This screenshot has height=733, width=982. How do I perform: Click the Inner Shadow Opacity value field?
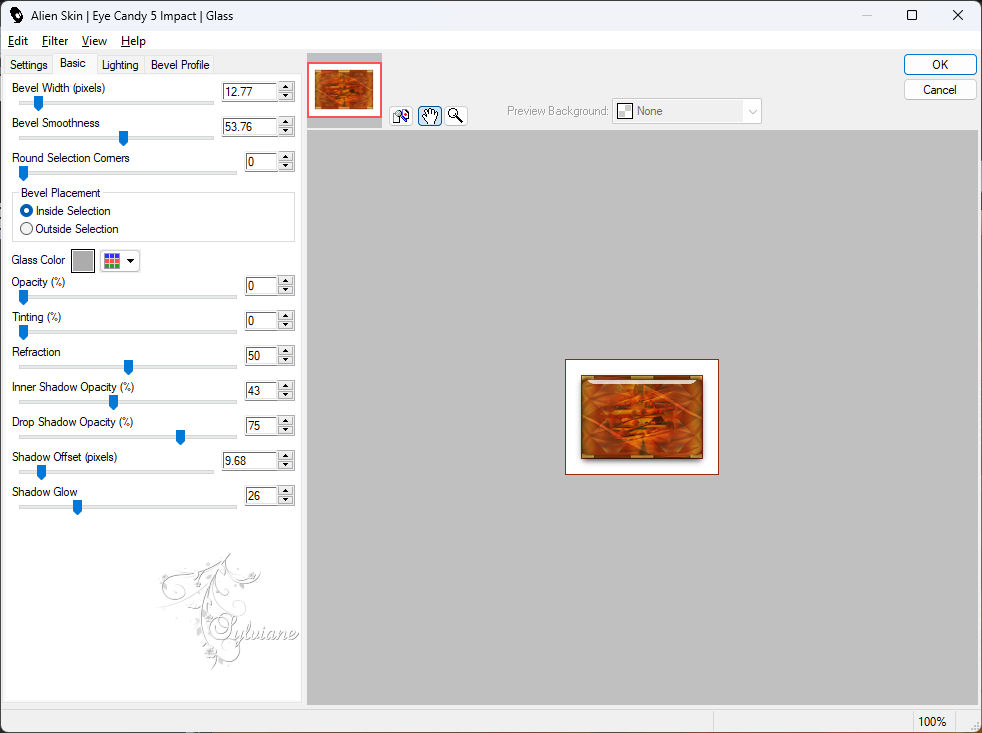click(261, 391)
